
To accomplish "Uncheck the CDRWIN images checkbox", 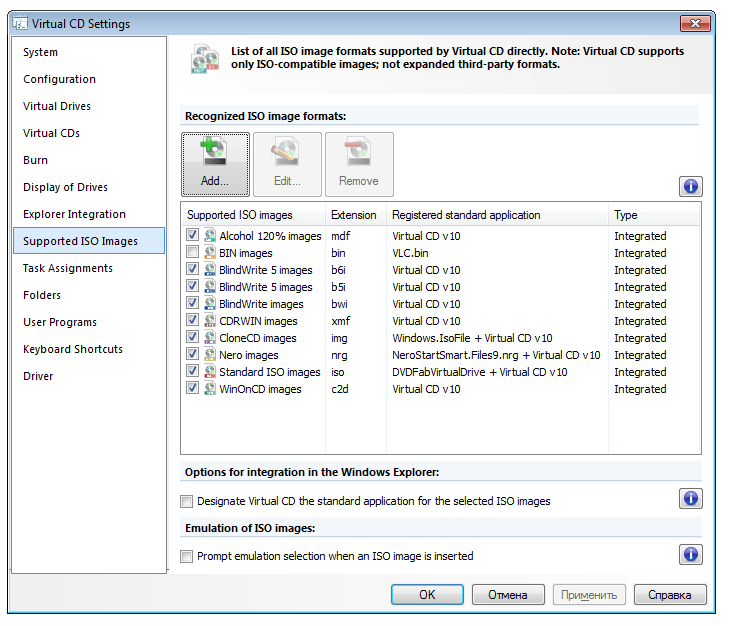I will tap(192, 320).
